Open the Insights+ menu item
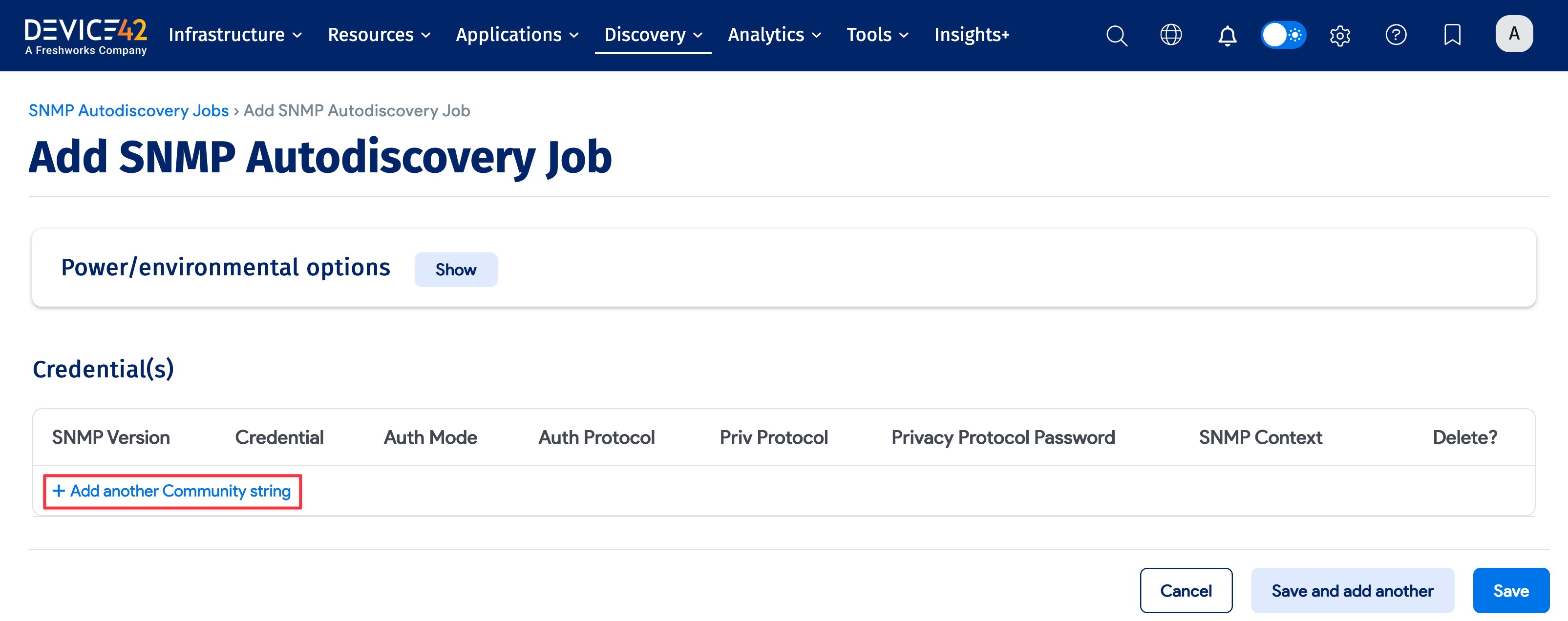The width and height of the screenshot is (1568, 621). (972, 35)
